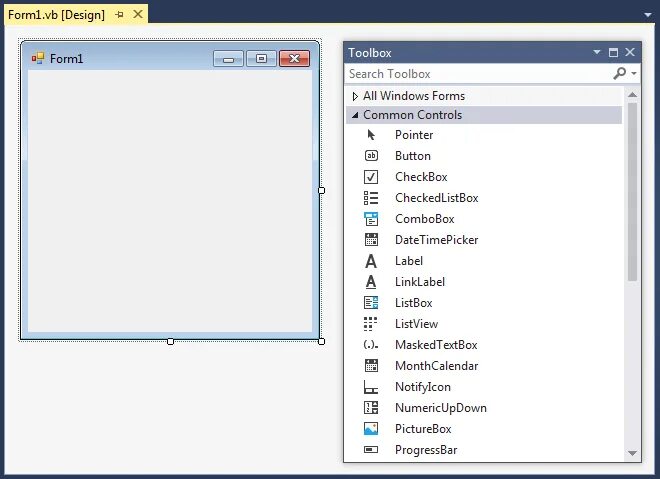Image resolution: width=660 pixels, height=479 pixels.
Task: Click the form's right-edge resize handle
Action: tap(322, 190)
